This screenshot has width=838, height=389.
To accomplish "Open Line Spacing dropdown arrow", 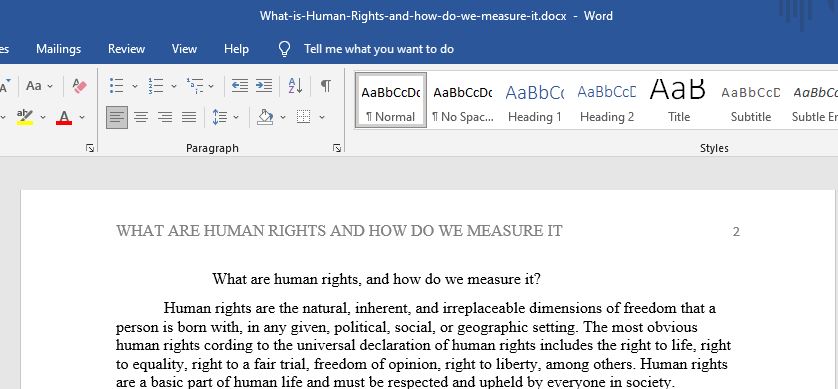I will click(x=236, y=117).
